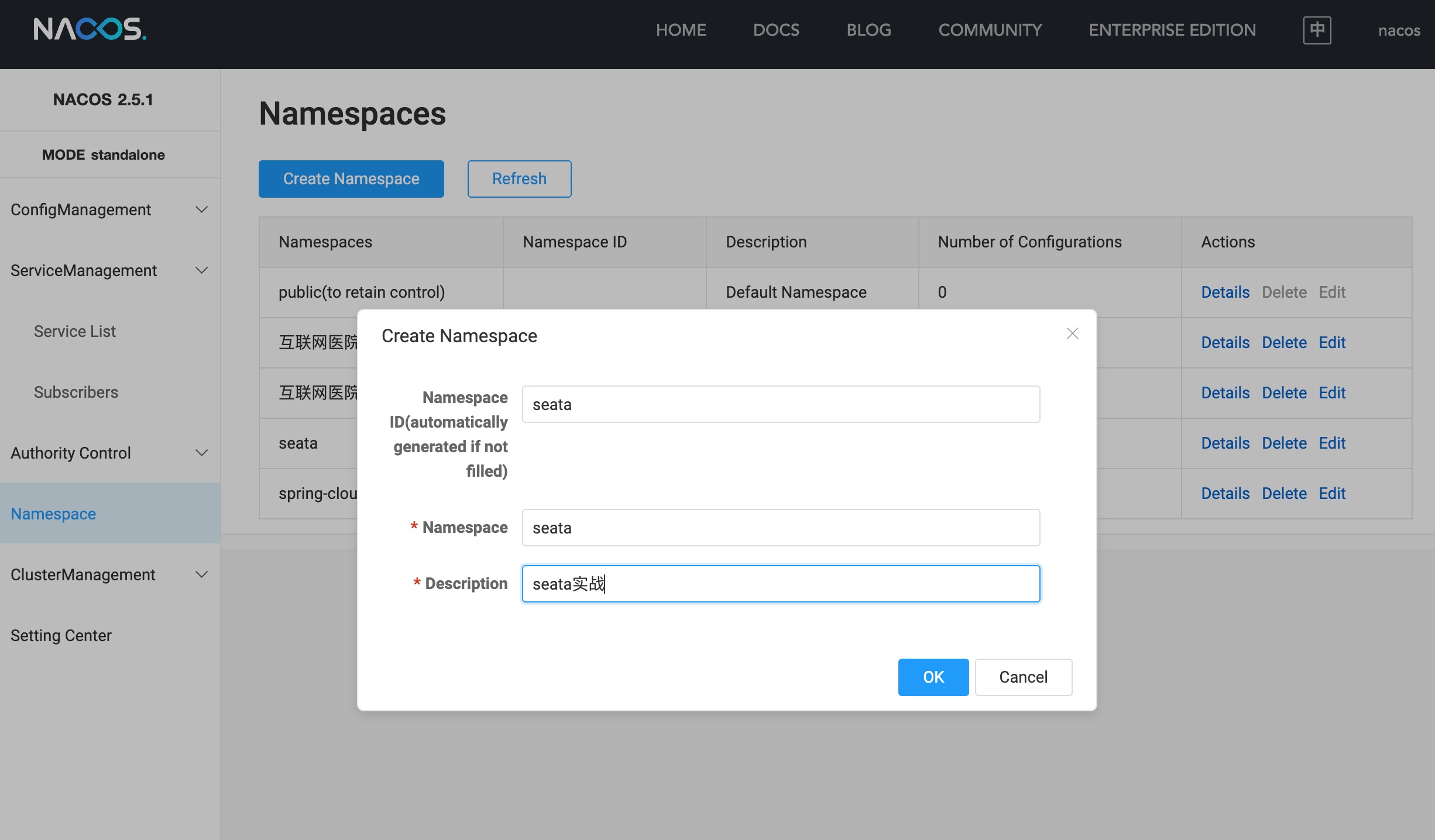Open the nacos user menu
Image resolution: width=1435 pixels, height=840 pixels.
1399,30
